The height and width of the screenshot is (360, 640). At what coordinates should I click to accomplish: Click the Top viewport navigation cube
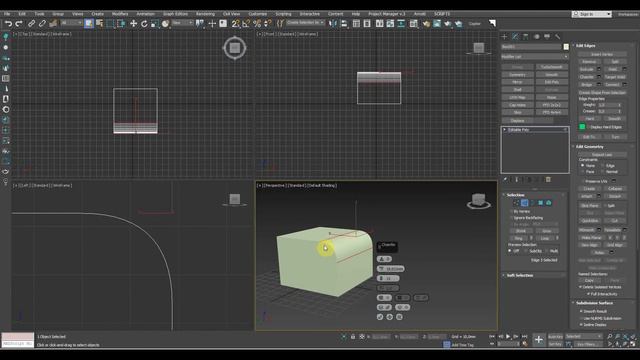click(x=234, y=48)
